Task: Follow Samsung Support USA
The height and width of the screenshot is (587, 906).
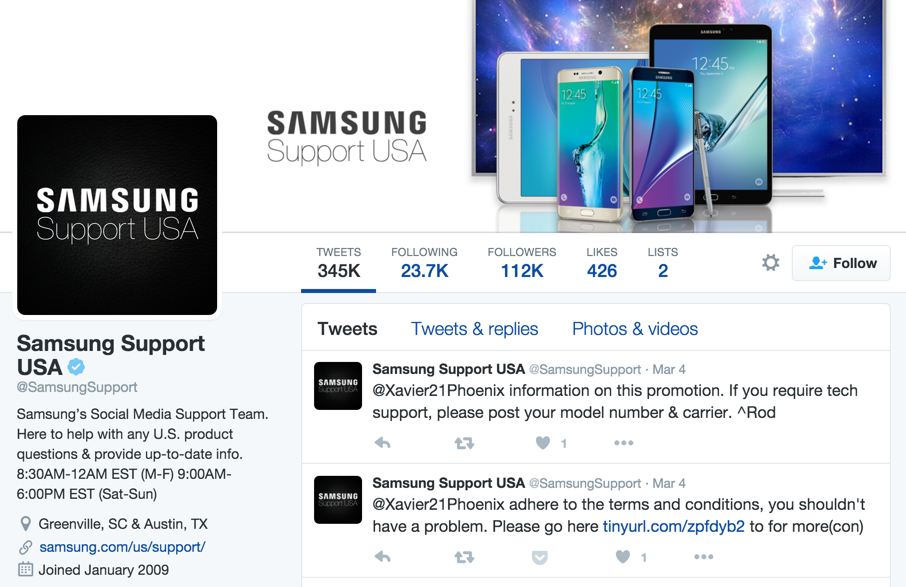Action: (841, 263)
